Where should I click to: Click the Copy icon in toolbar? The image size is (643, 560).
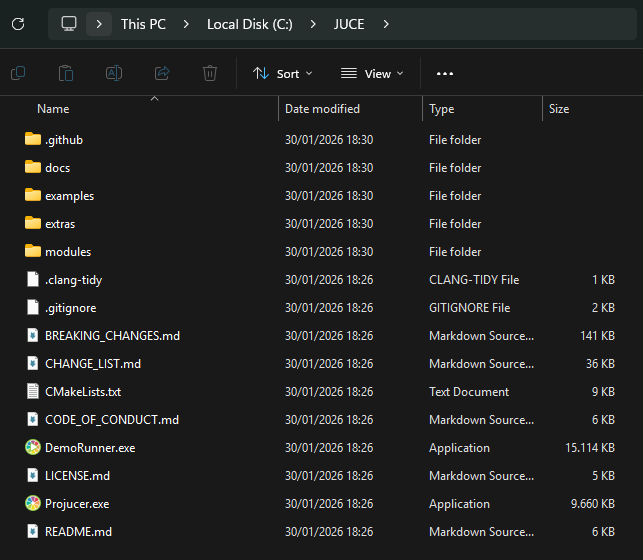tap(18, 73)
